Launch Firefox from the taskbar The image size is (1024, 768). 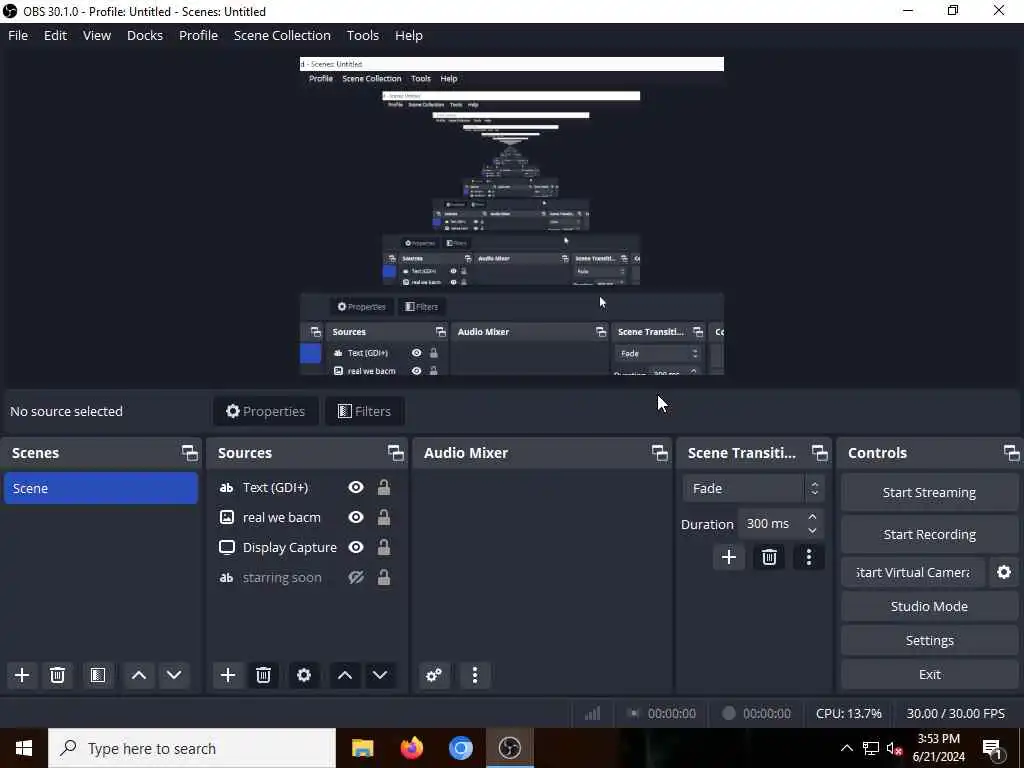click(412, 748)
